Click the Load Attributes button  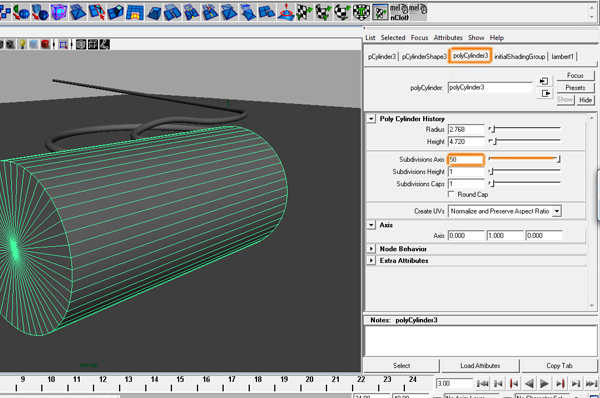point(480,366)
